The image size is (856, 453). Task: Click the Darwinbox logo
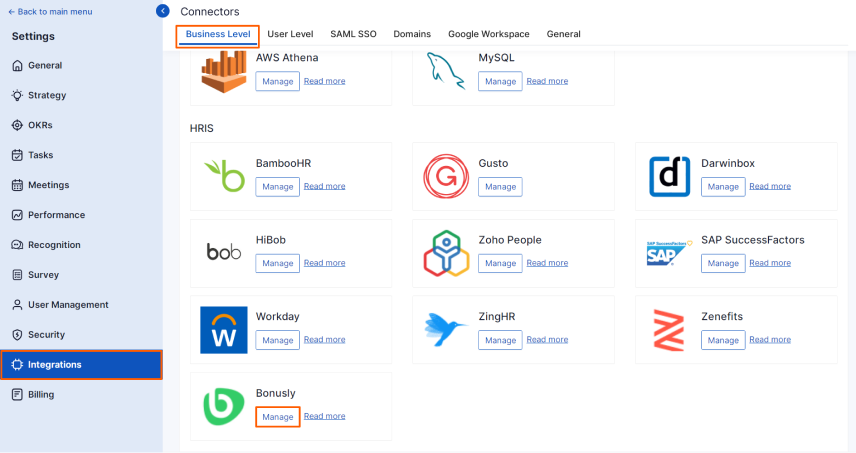(x=669, y=176)
